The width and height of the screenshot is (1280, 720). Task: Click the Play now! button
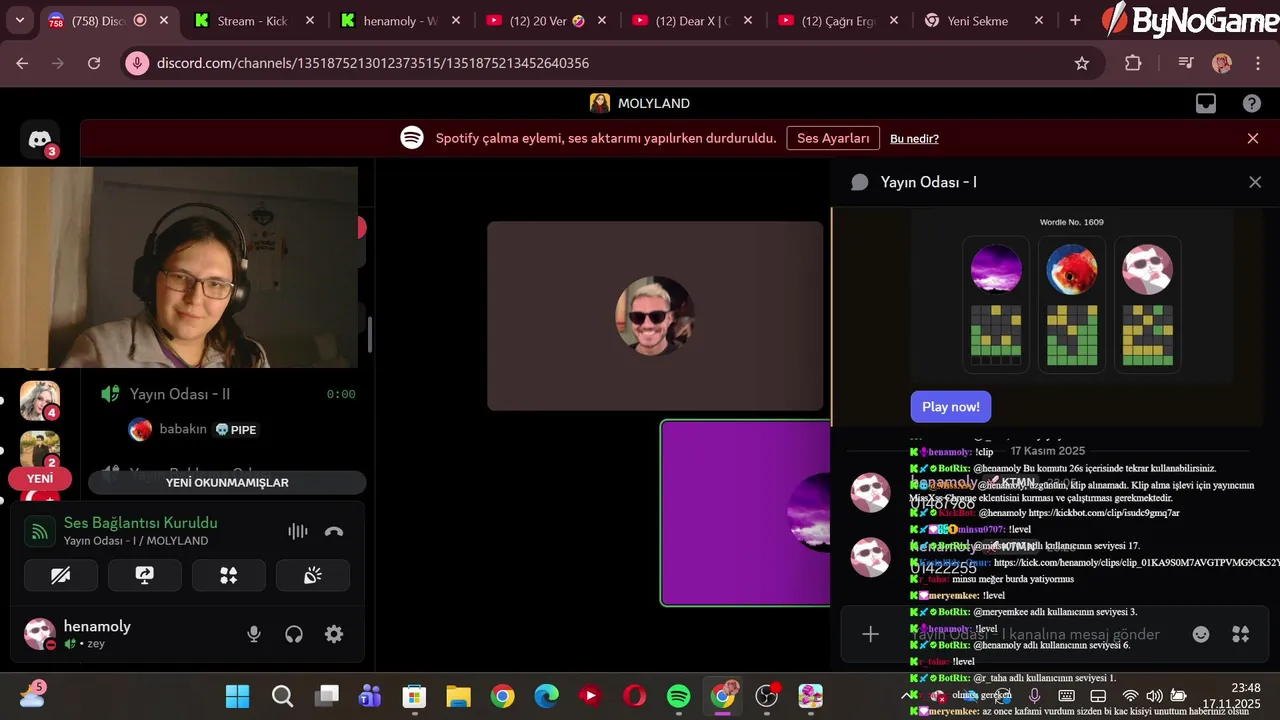point(950,406)
